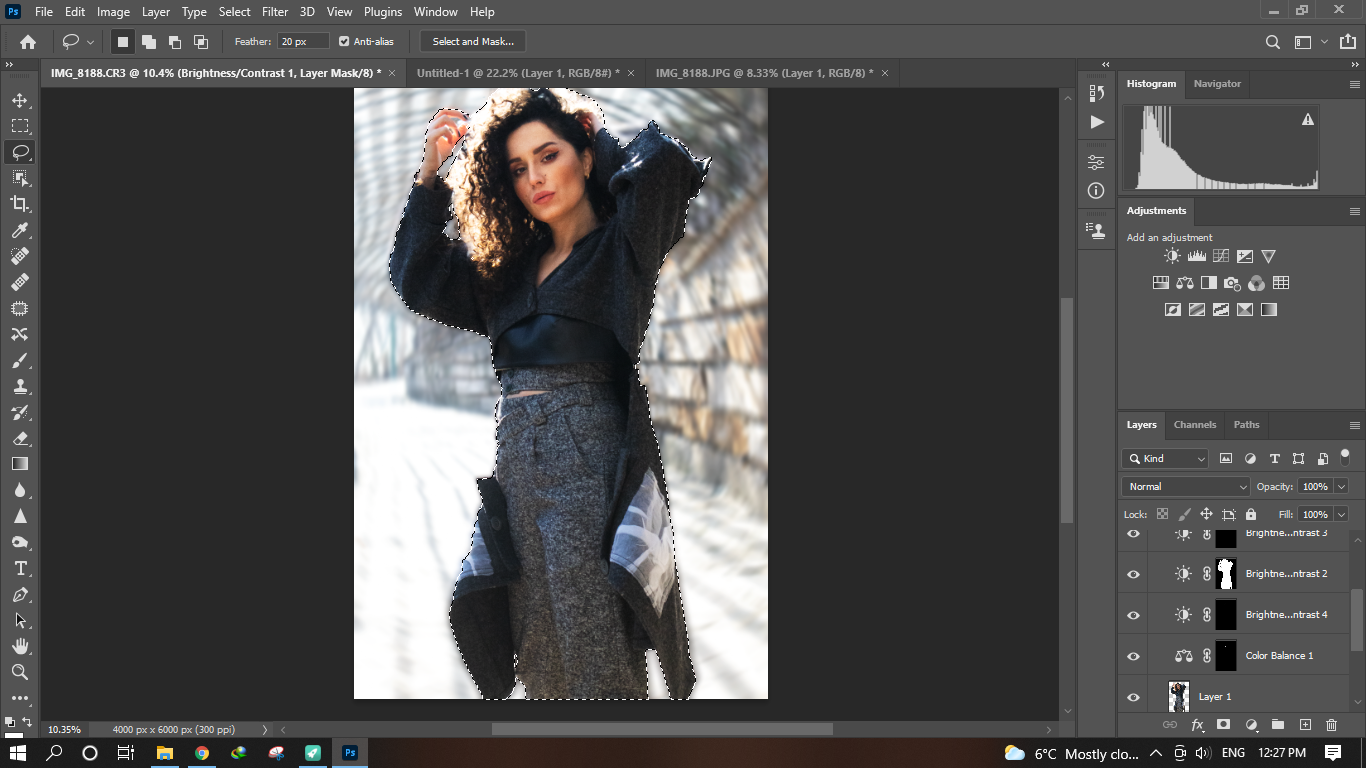The width and height of the screenshot is (1366, 768).
Task: Open the layer filter Kind dropdown
Action: [x=1165, y=458]
